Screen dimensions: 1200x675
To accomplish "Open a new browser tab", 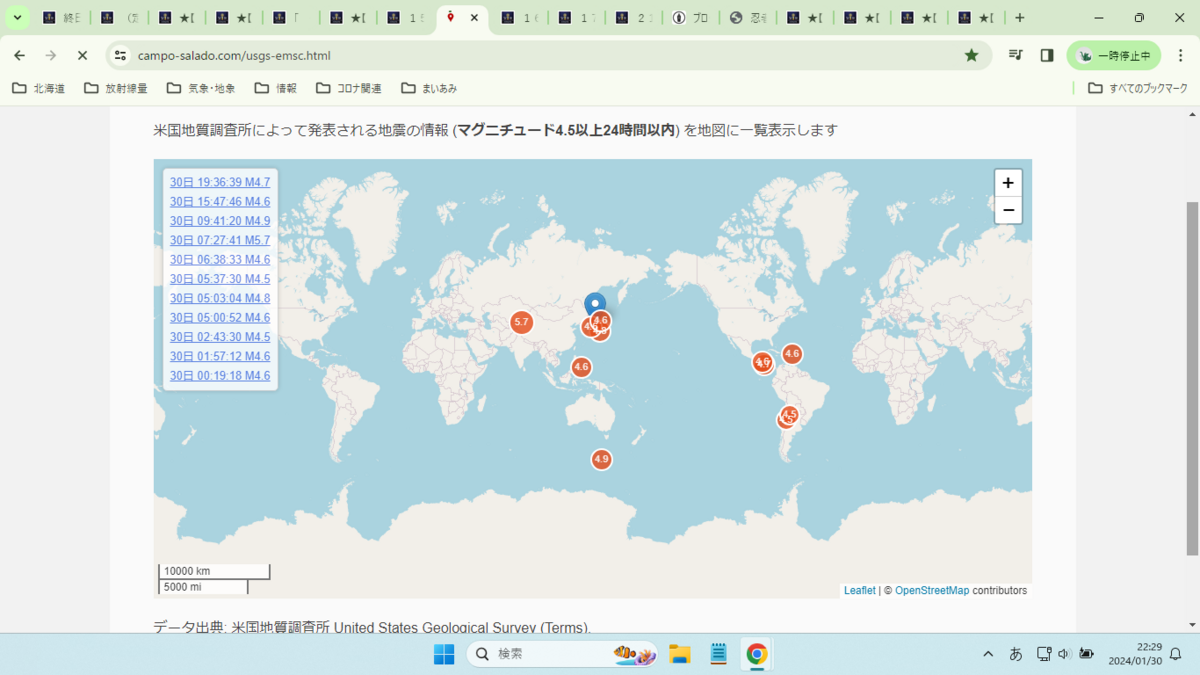I will pyautogui.click(x=1019, y=18).
